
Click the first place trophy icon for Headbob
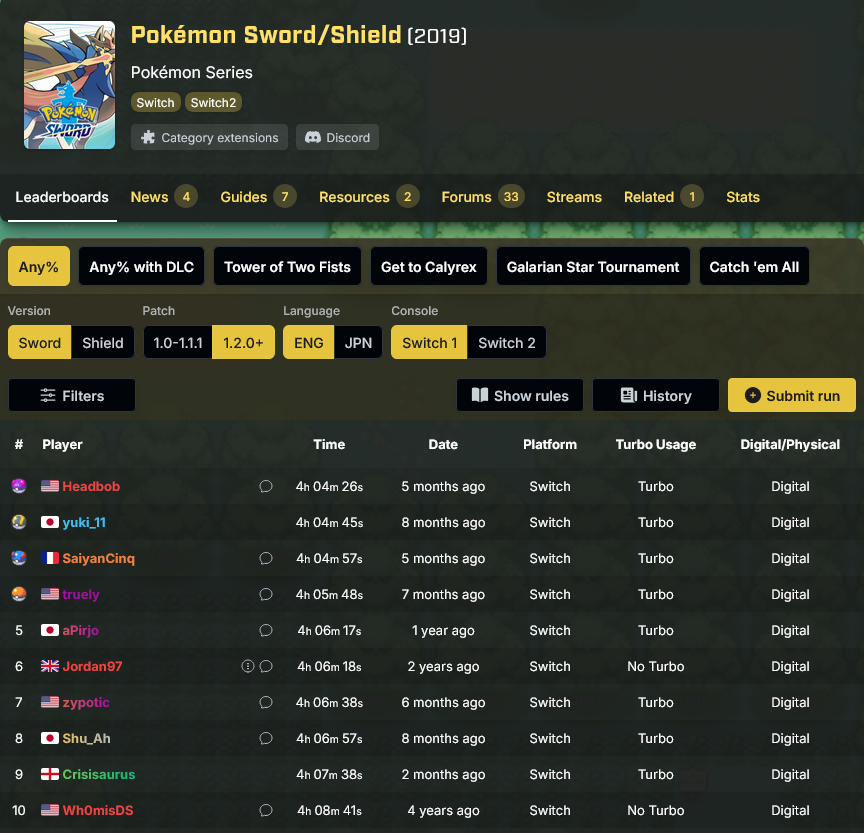[x=19, y=486]
